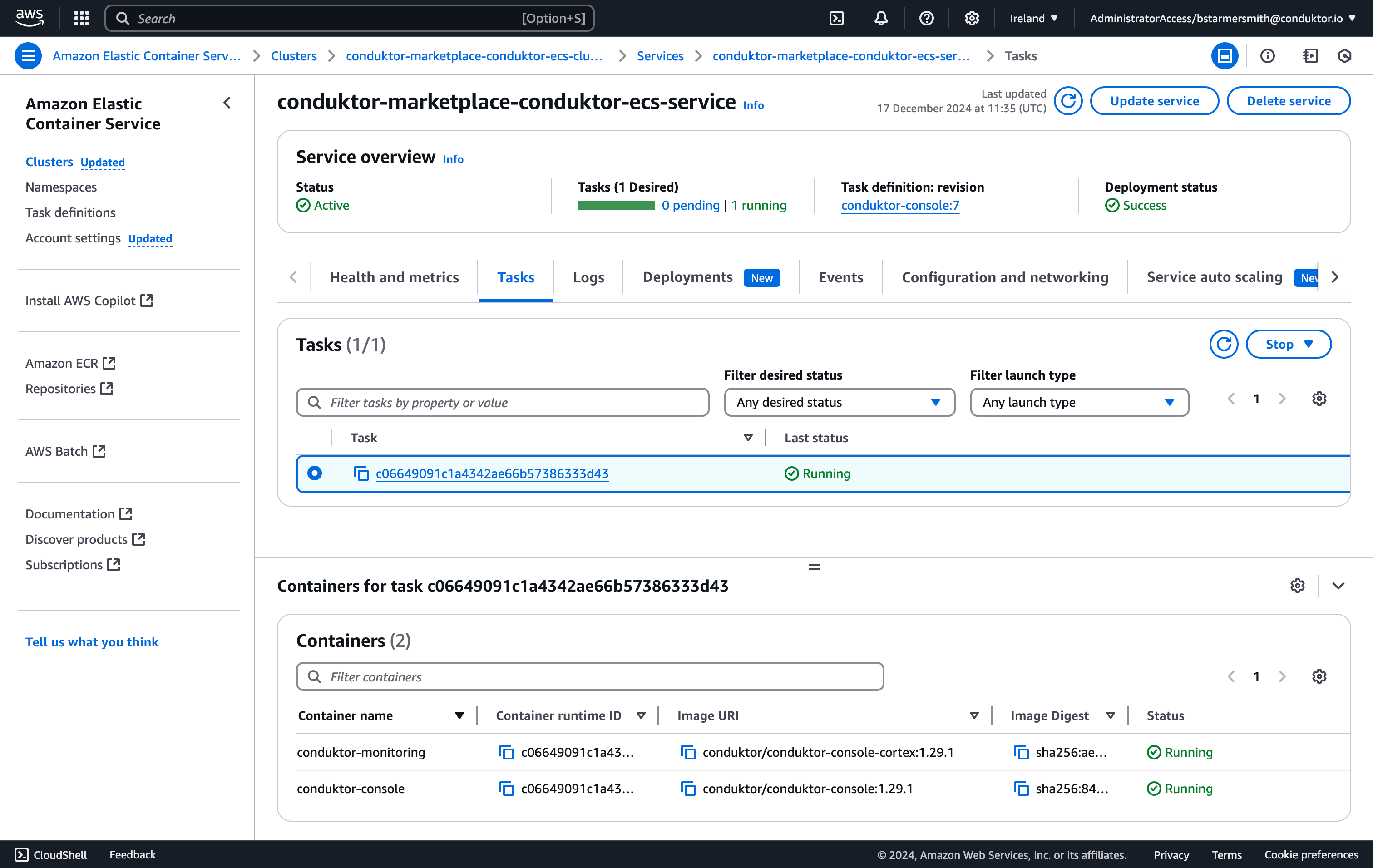1373x868 pixels.
Task: Expand the Any launch type dropdown
Action: click(1079, 402)
